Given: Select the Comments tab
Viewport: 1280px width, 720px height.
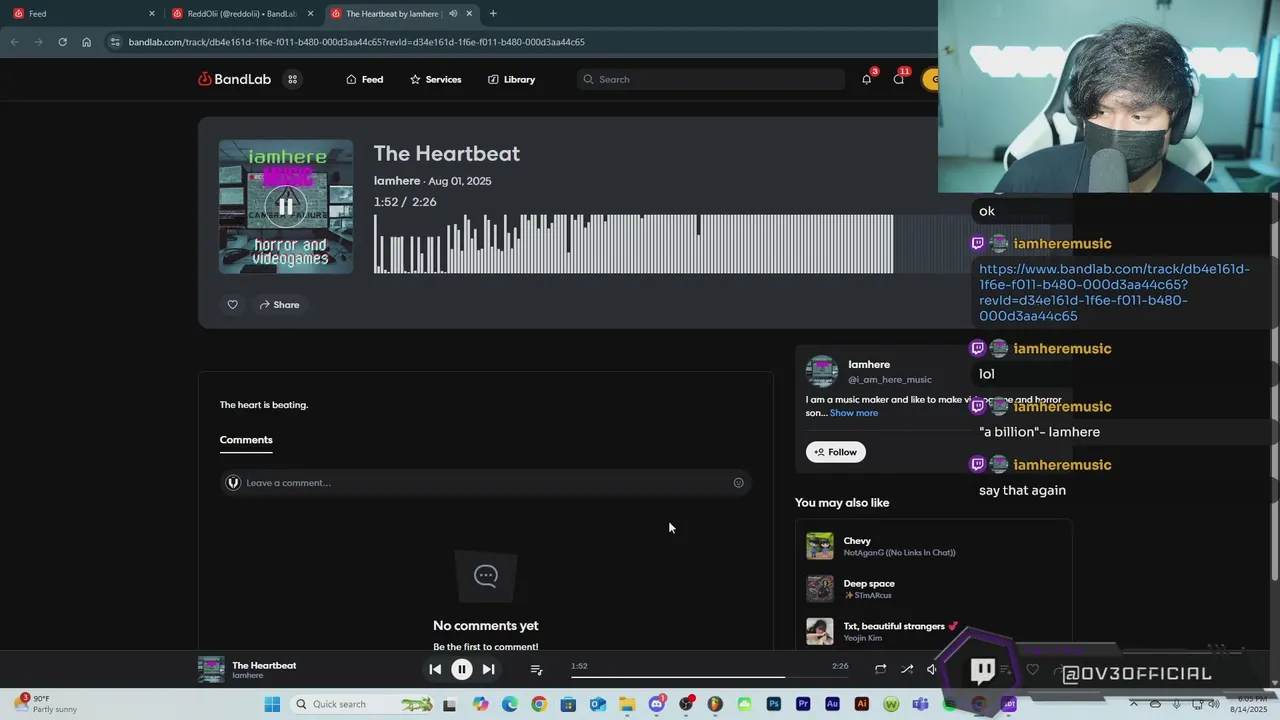Looking at the screenshot, I should 246,440.
